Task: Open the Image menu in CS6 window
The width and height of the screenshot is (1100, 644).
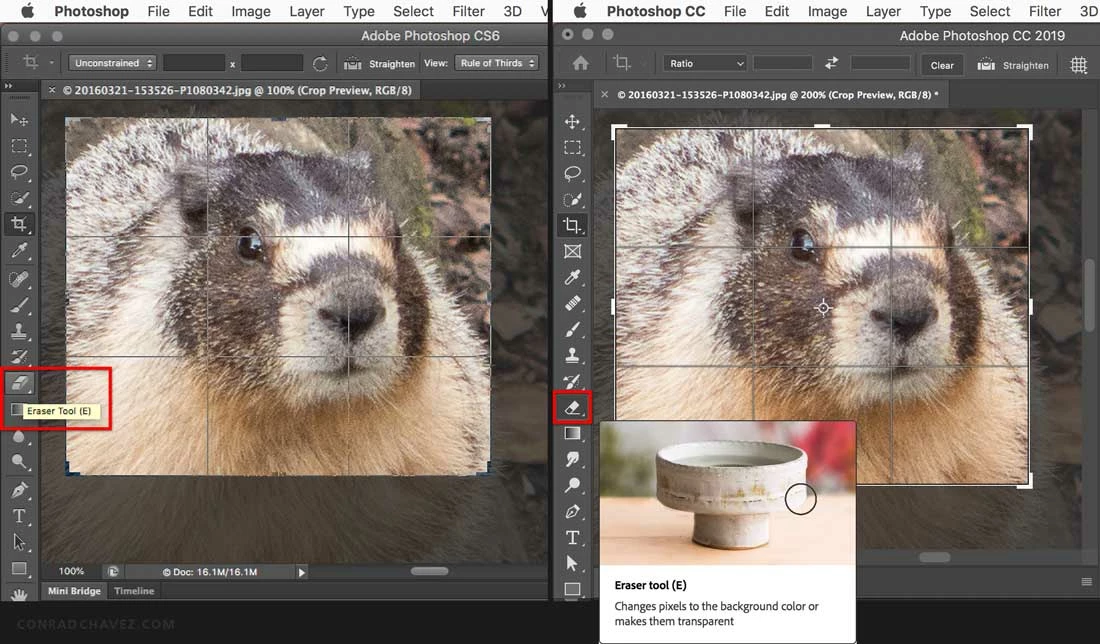Action: 250,11
